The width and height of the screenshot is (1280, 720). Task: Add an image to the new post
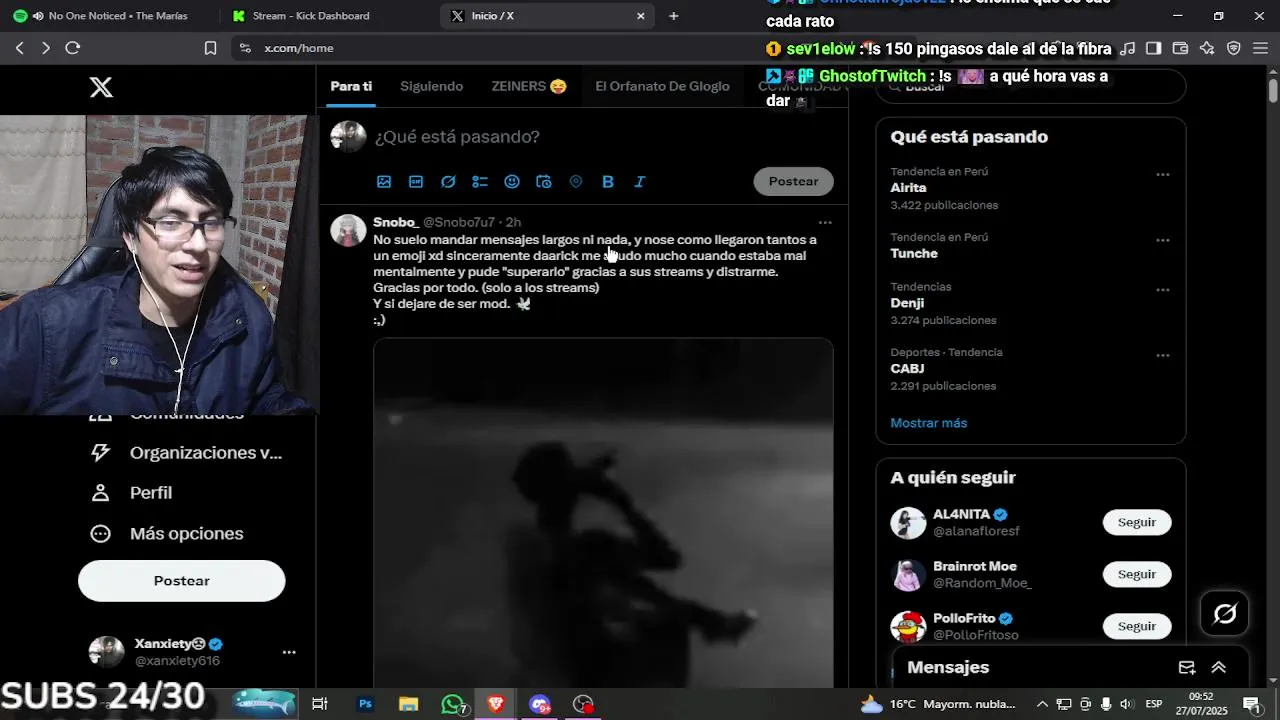[384, 181]
